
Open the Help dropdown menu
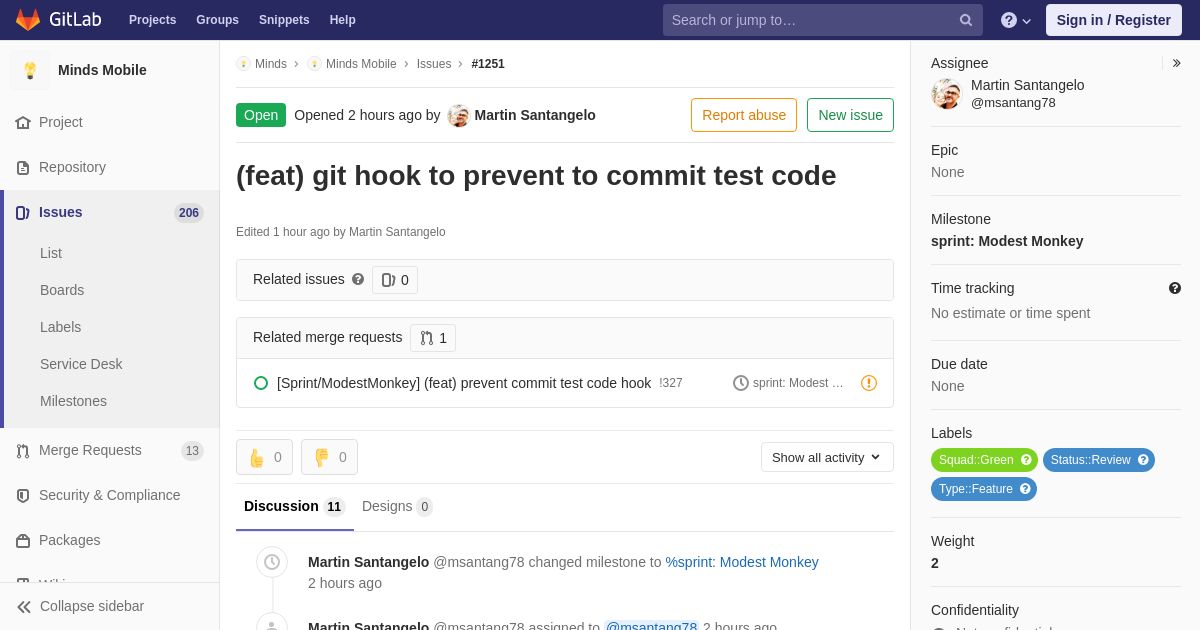tap(1016, 20)
